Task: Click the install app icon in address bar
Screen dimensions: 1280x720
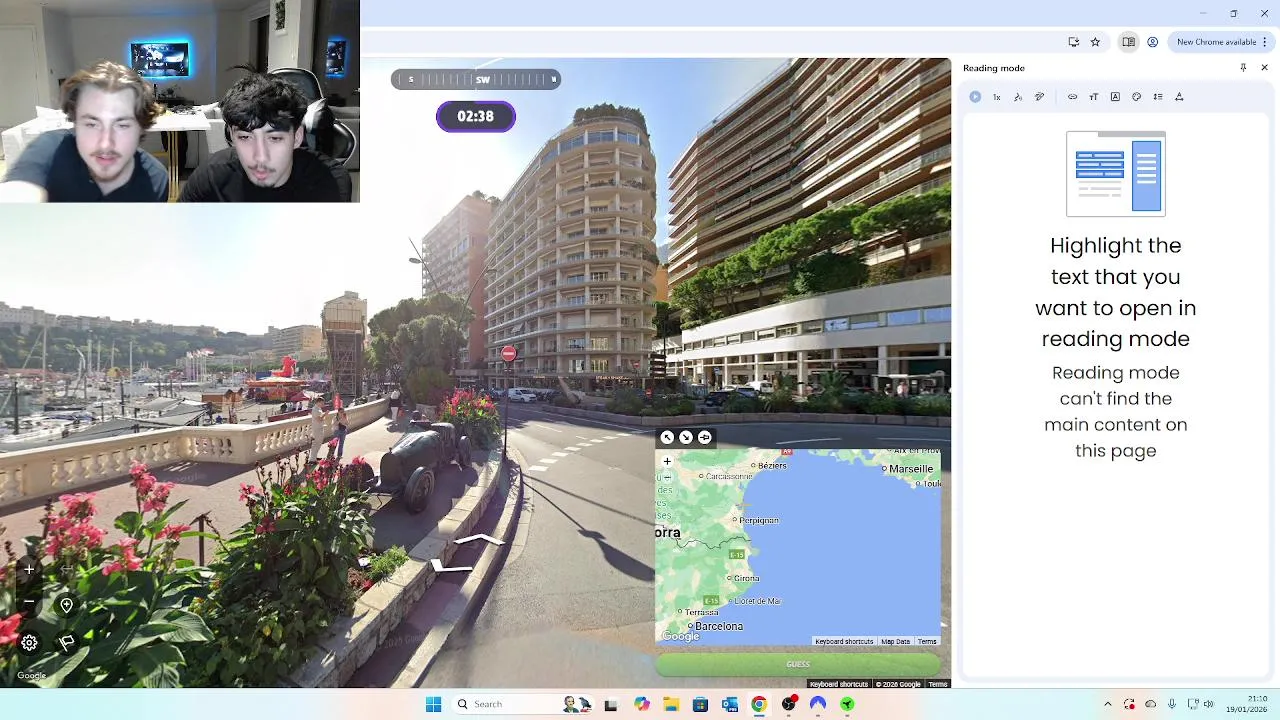Action: [x=1073, y=42]
